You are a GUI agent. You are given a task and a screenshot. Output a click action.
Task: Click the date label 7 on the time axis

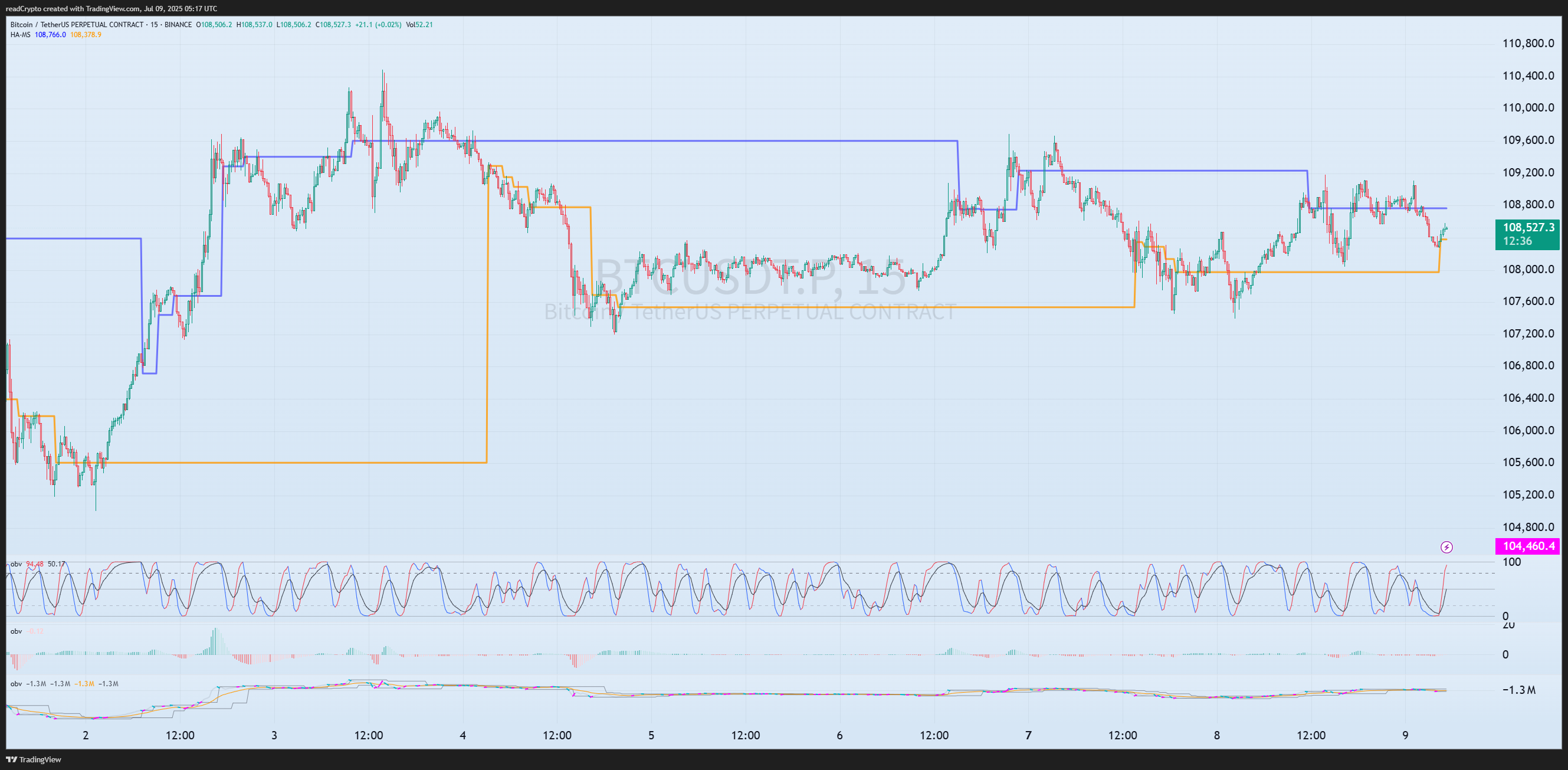pos(1029,735)
